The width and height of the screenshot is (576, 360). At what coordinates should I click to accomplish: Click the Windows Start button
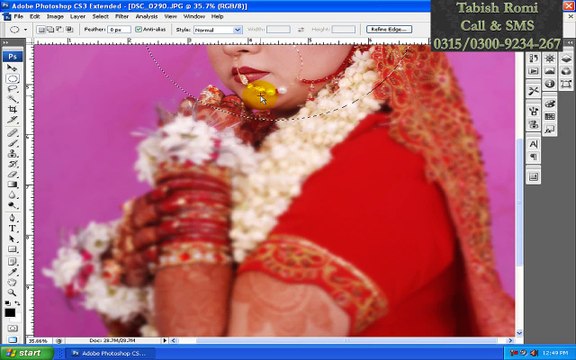(26, 353)
